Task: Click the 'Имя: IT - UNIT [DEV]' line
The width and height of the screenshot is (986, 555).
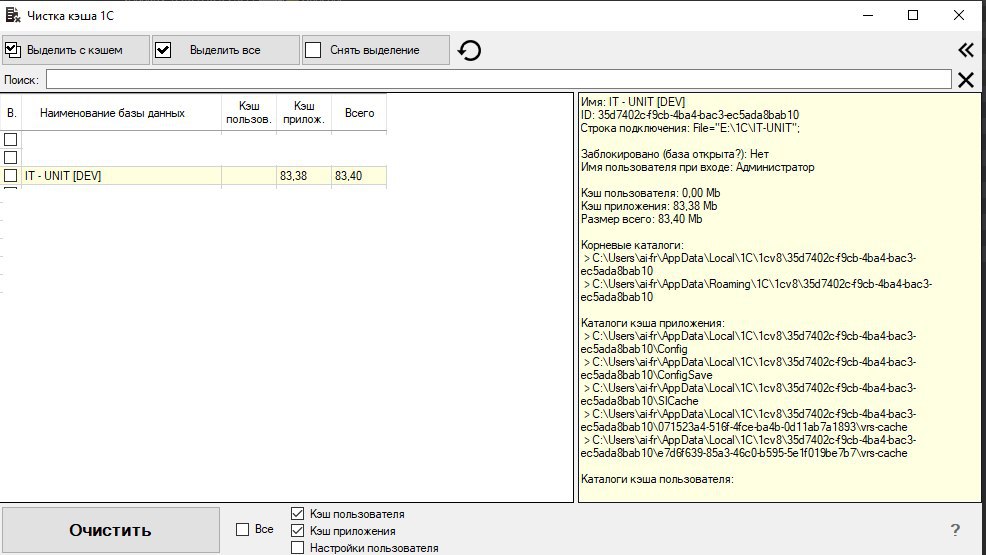Action: (x=633, y=102)
